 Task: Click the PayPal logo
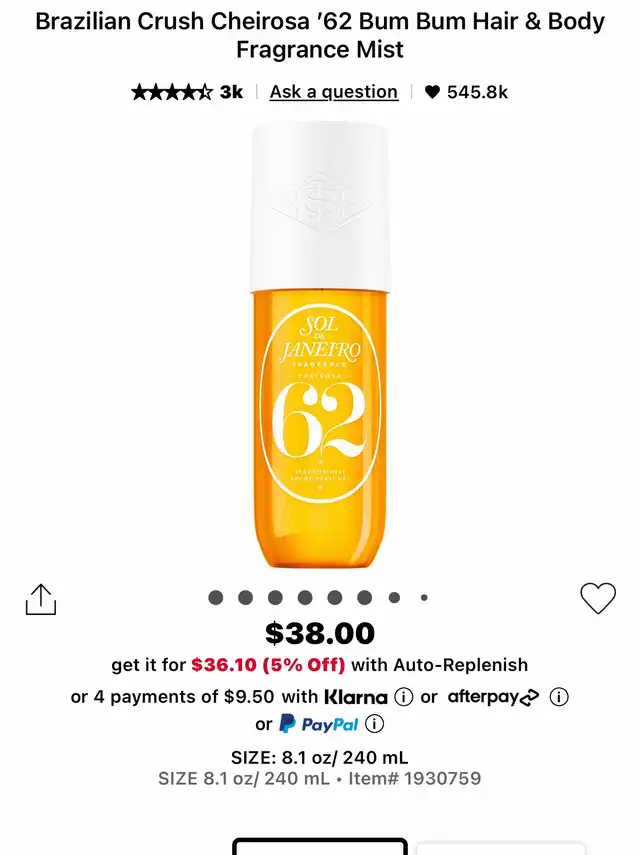pyautogui.click(x=318, y=724)
